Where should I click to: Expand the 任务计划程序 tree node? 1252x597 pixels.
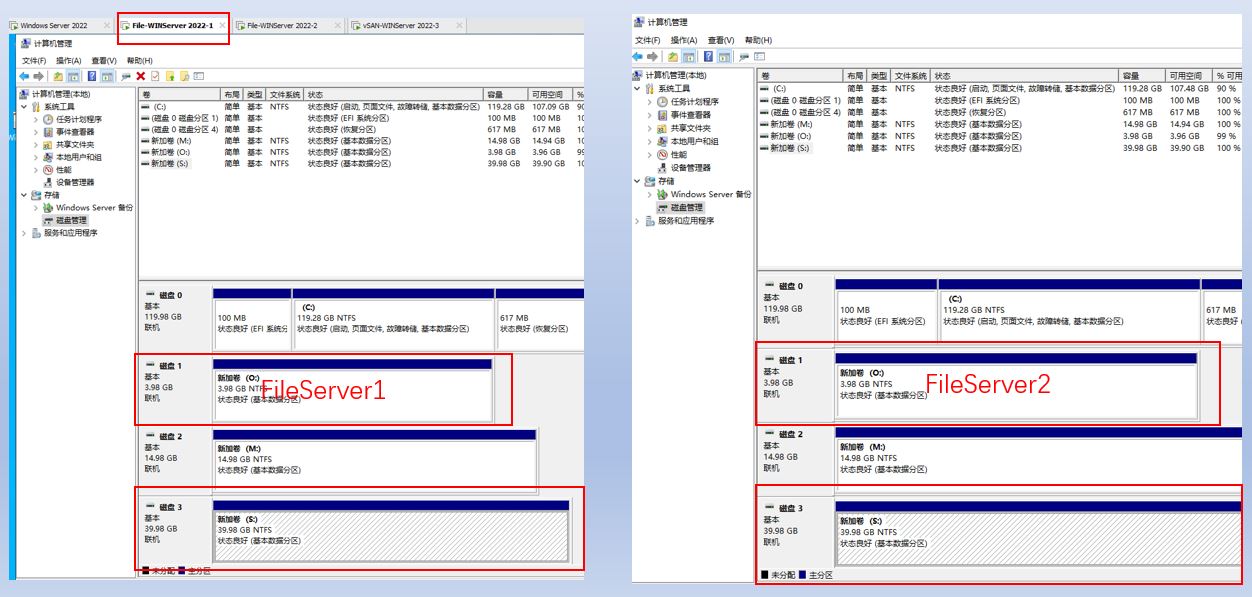(x=35, y=118)
